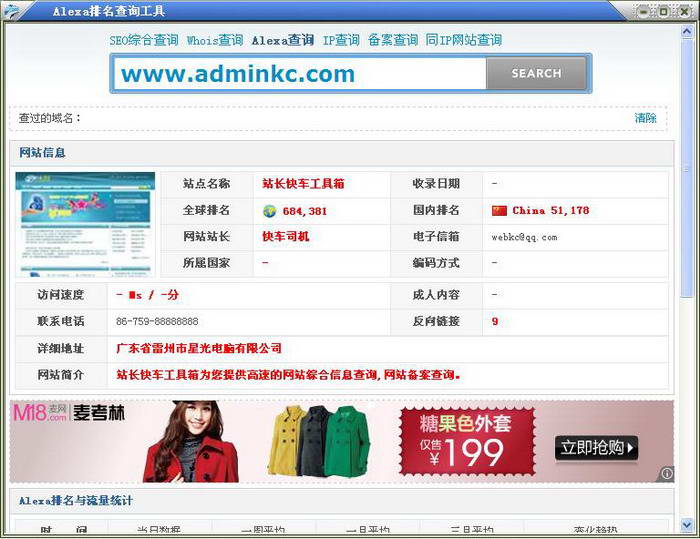Click the domain input field www.adminkc.com
This screenshot has width=700, height=539.
300,73
